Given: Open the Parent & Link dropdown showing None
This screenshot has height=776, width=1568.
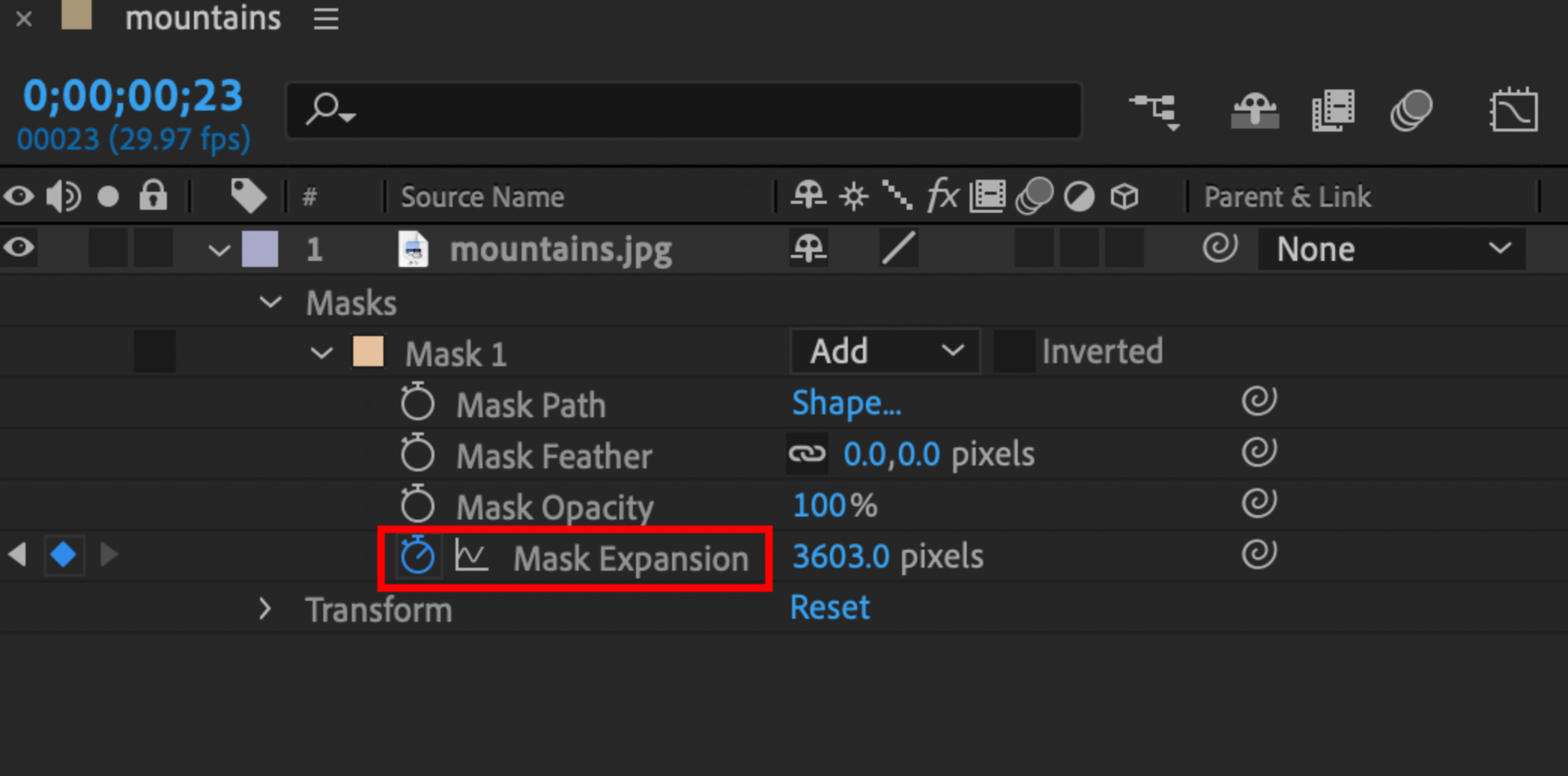Looking at the screenshot, I should [x=1391, y=249].
